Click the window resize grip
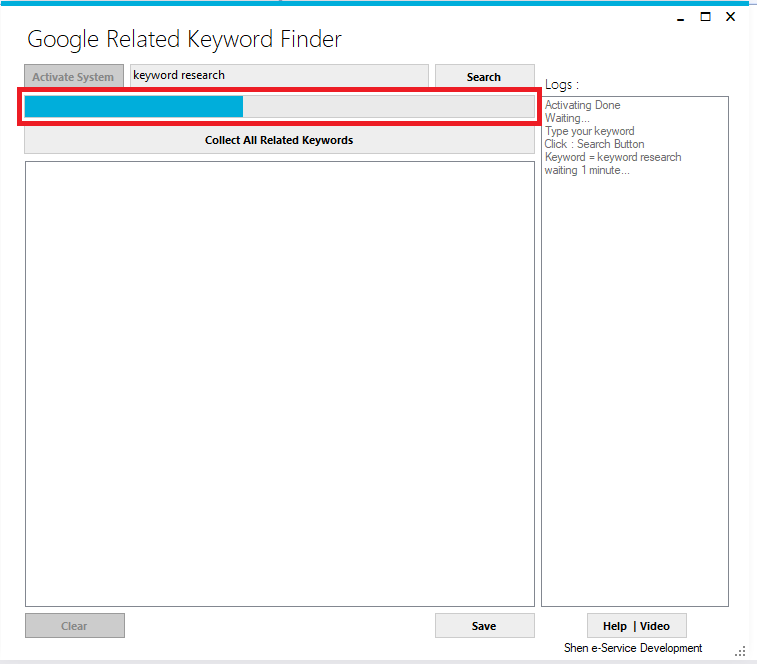Image resolution: width=757 pixels, height=664 pixels. coord(741,650)
